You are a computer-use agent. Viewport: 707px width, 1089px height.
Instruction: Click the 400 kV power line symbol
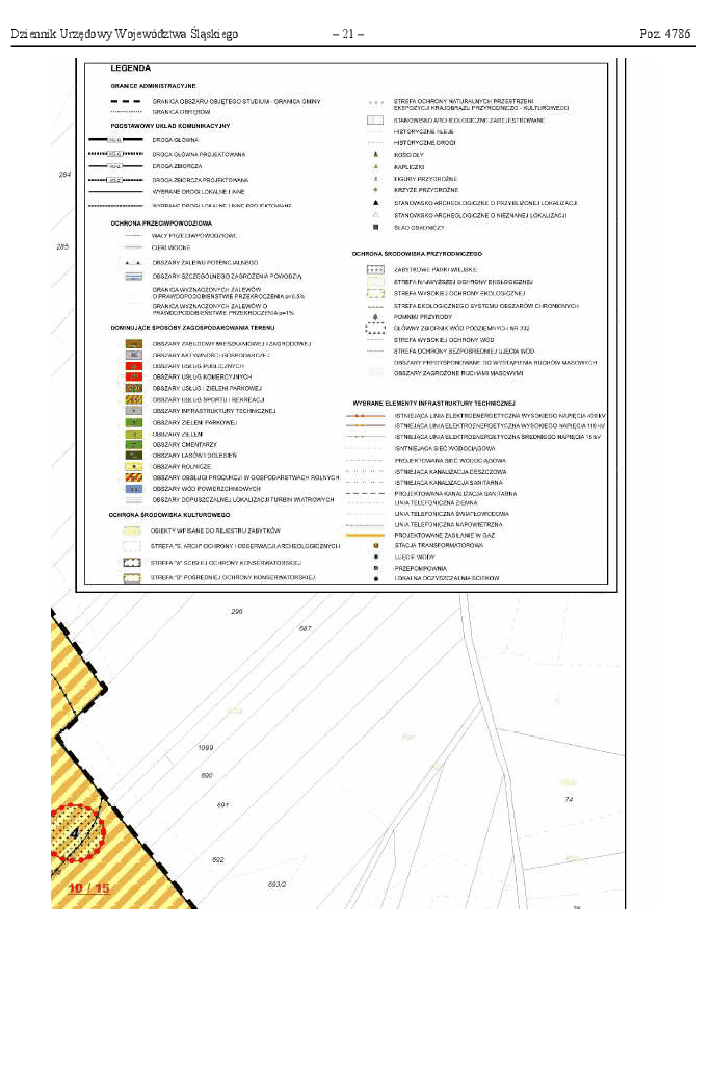pyautogui.click(x=365, y=416)
